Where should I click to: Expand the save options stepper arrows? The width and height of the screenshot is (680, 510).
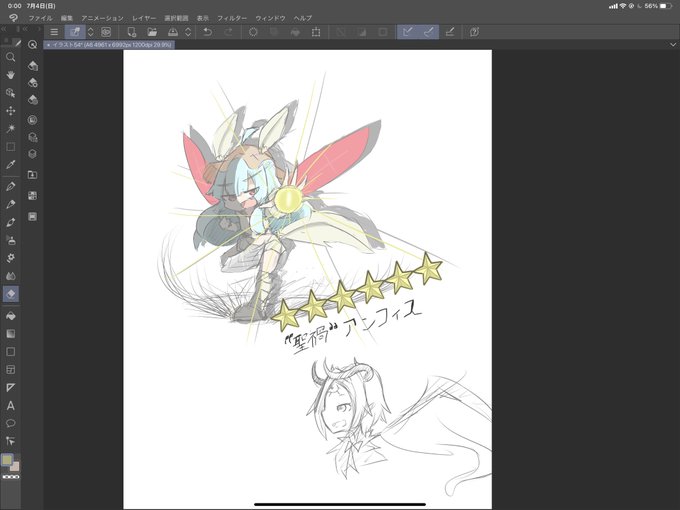[188, 32]
